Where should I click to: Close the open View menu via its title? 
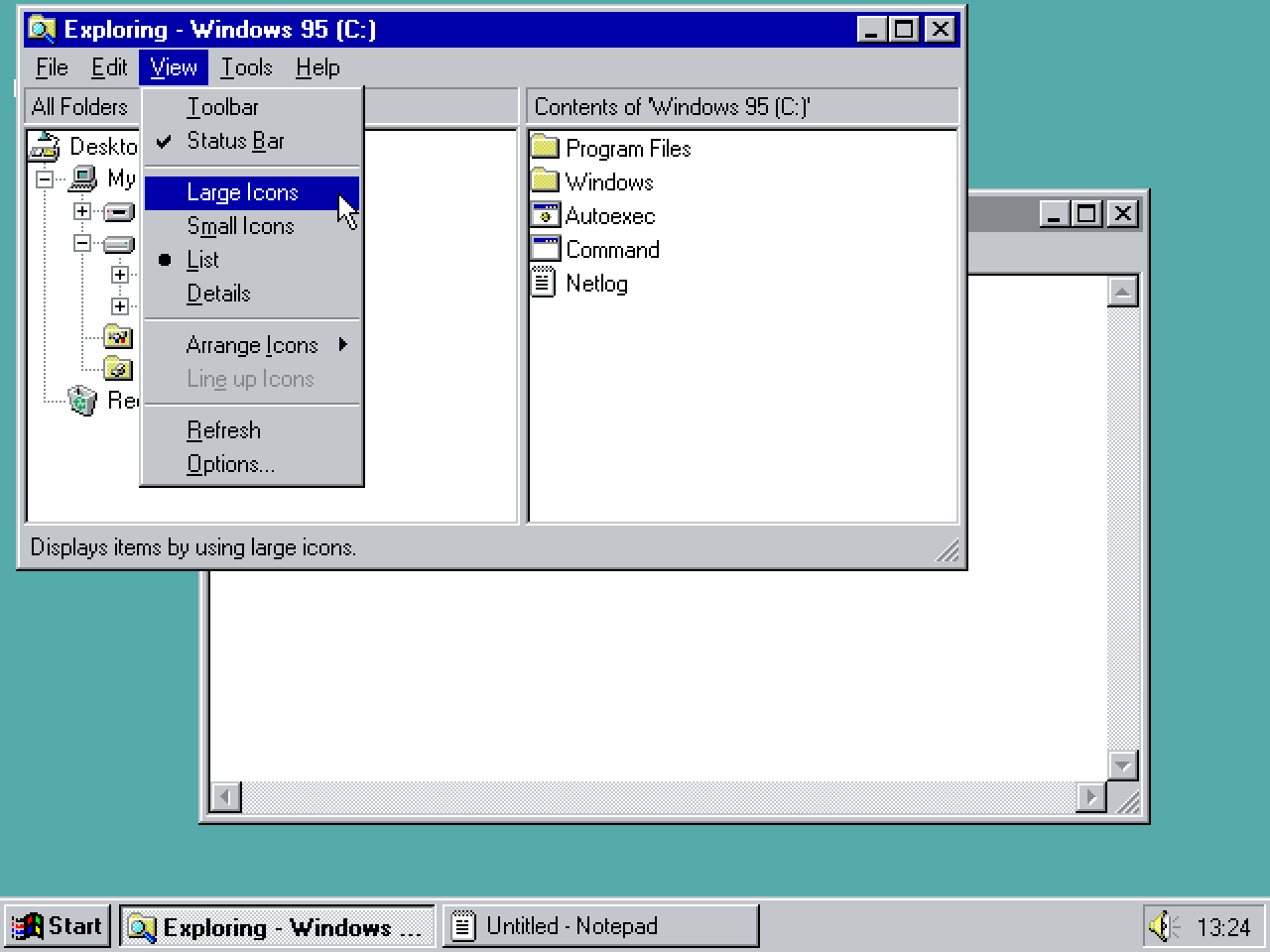point(174,67)
